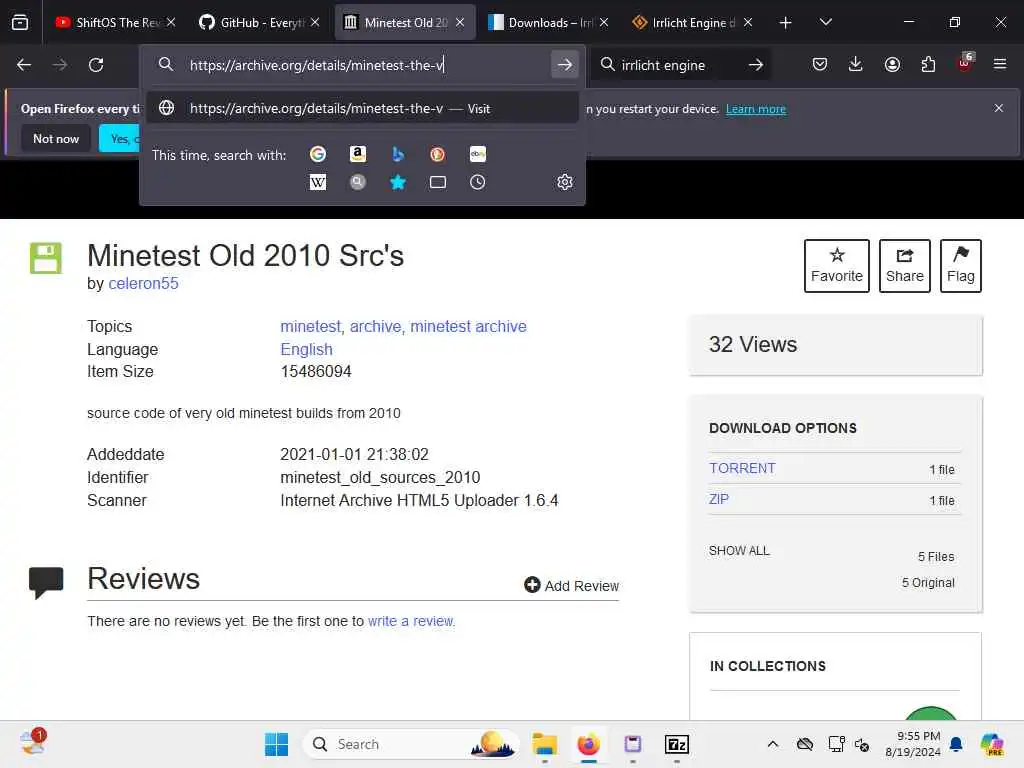Image resolution: width=1024 pixels, height=768 pixels.
Task: Reload the current page
Action: [x=96, y=65]
